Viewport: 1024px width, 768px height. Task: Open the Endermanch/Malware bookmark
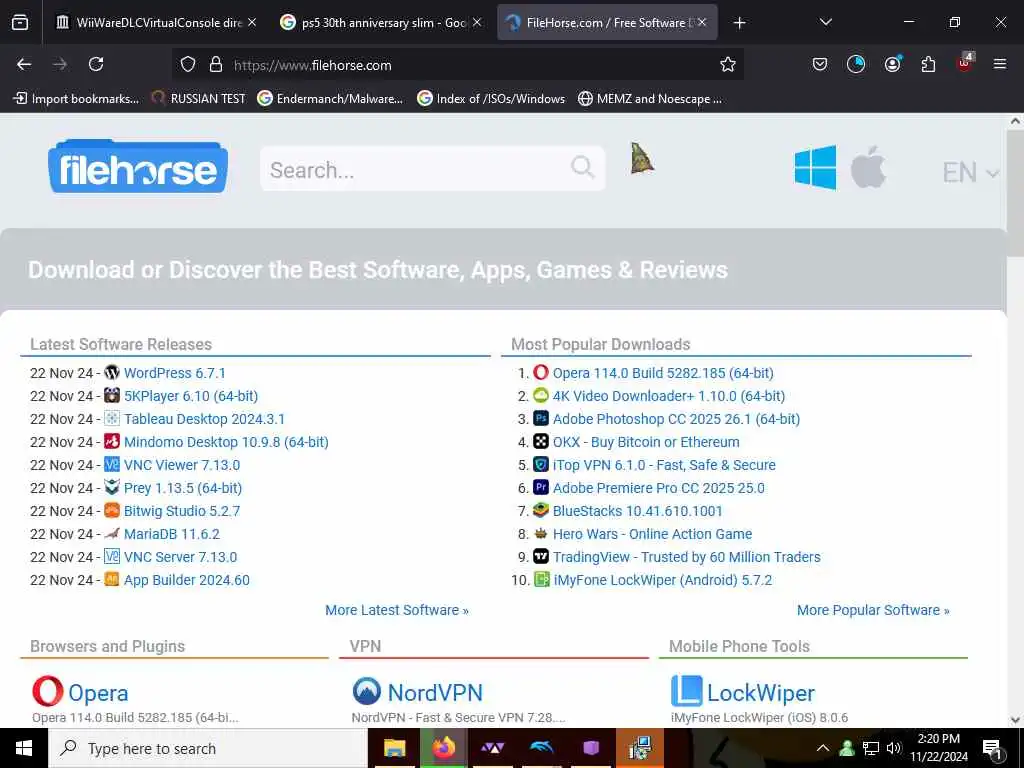click(x=330, y=99)
